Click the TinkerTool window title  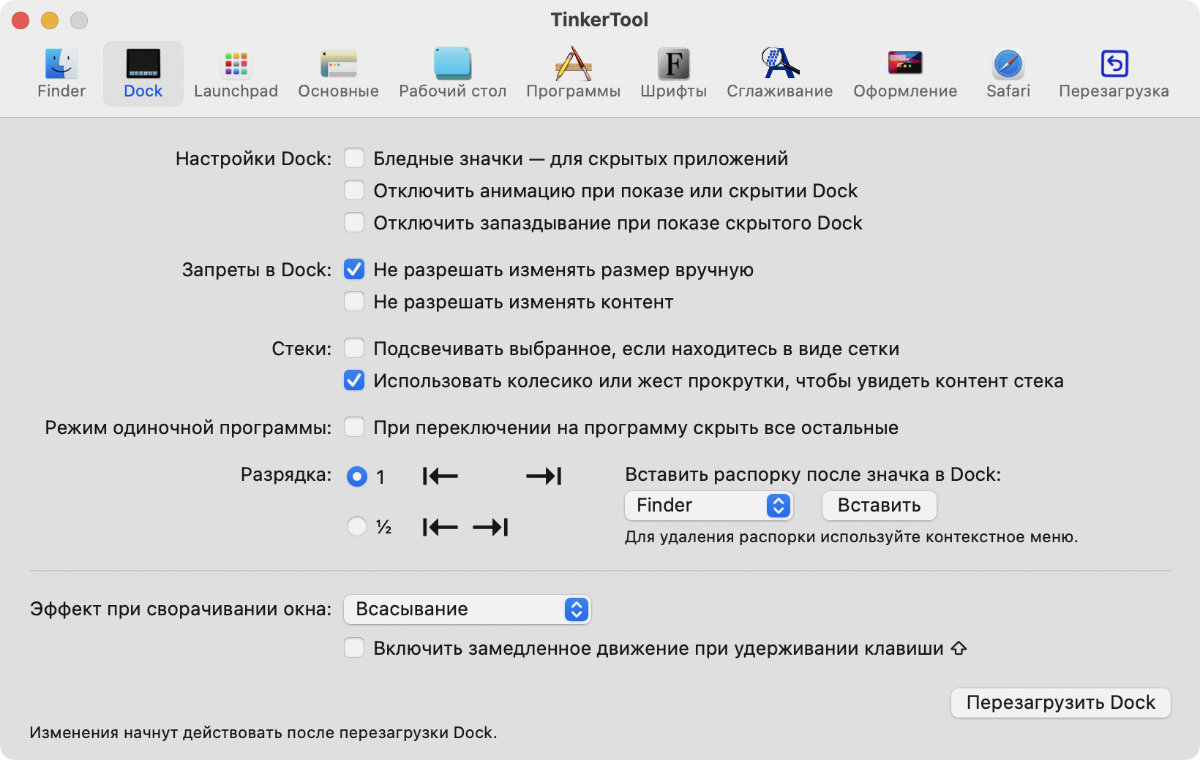[600, 20]
